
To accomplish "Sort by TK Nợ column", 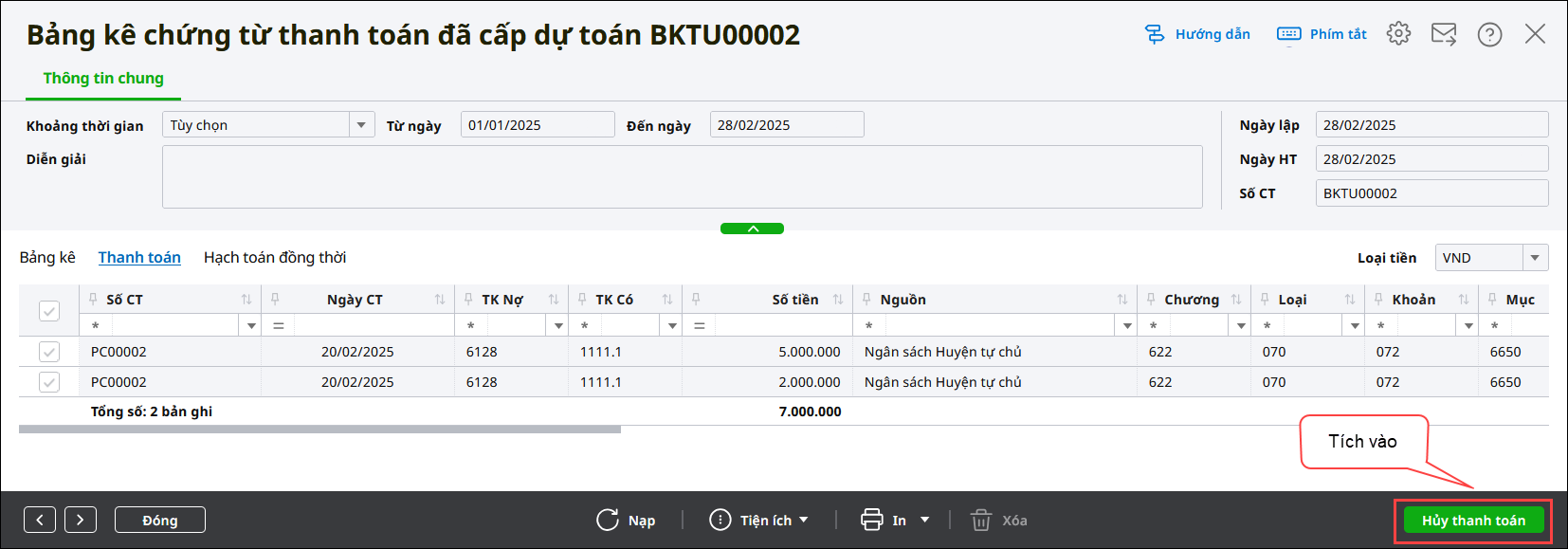I will coord(554,299).
